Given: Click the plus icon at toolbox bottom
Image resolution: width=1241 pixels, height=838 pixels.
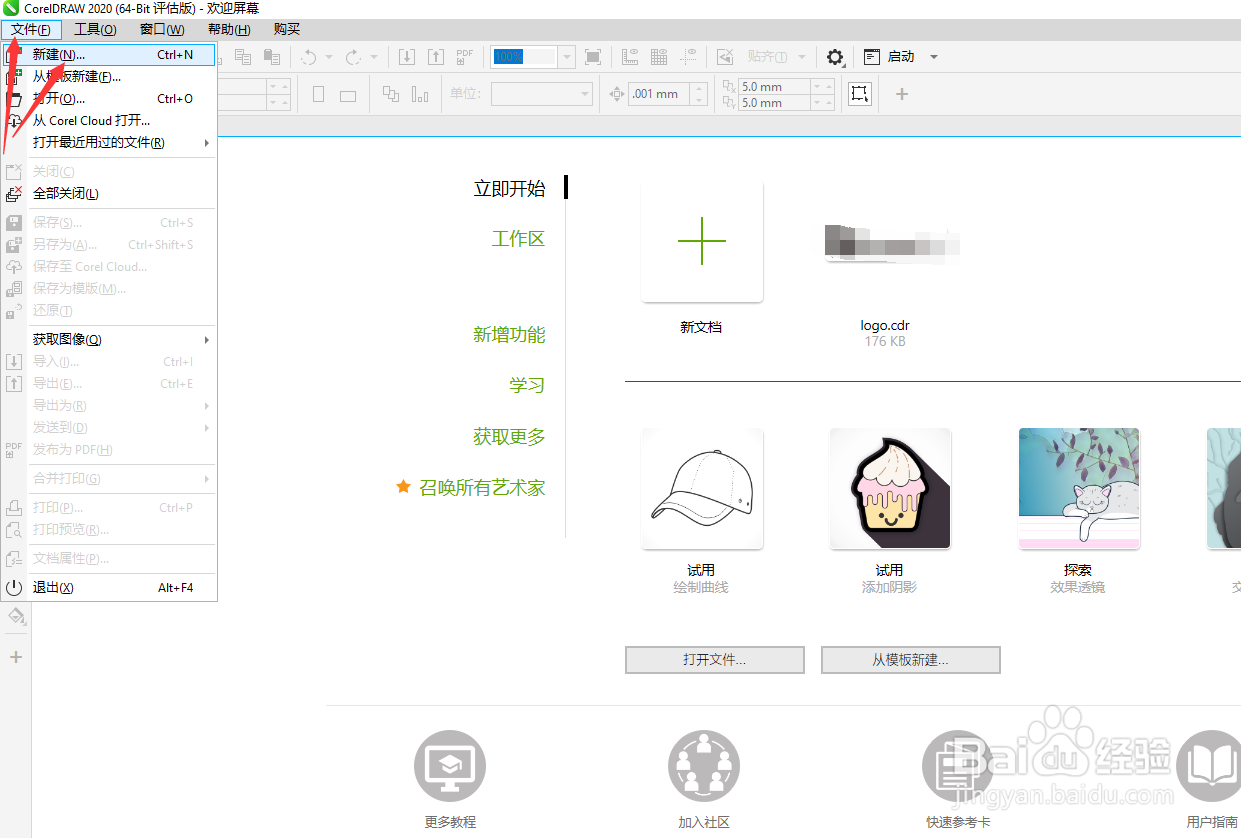Looking at the screenshot, I should coord(15,657).
